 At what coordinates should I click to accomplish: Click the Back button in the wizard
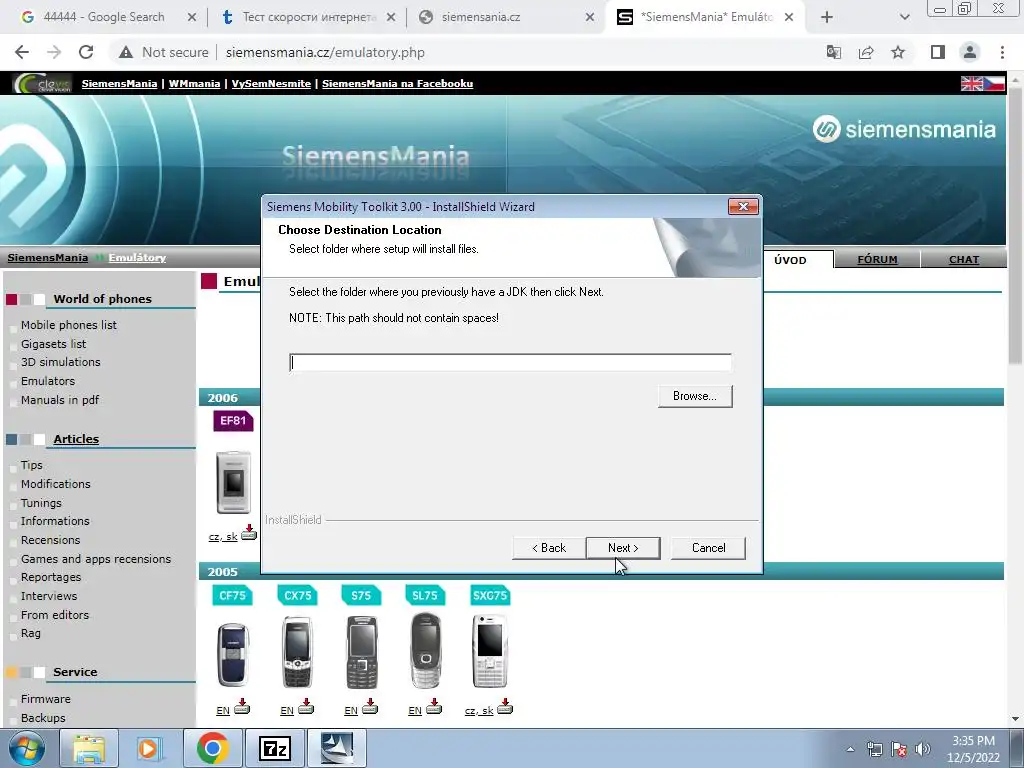tap(549, 548)
